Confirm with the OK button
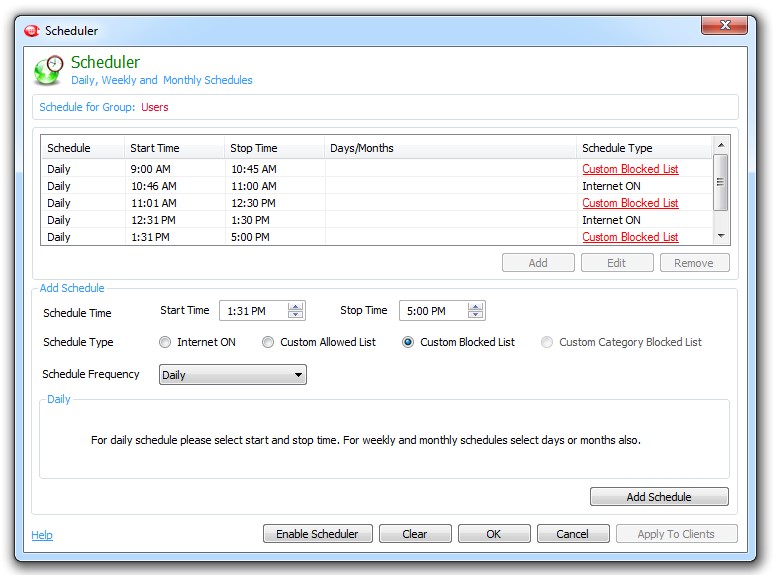779x575 pixels. [493, 534]
